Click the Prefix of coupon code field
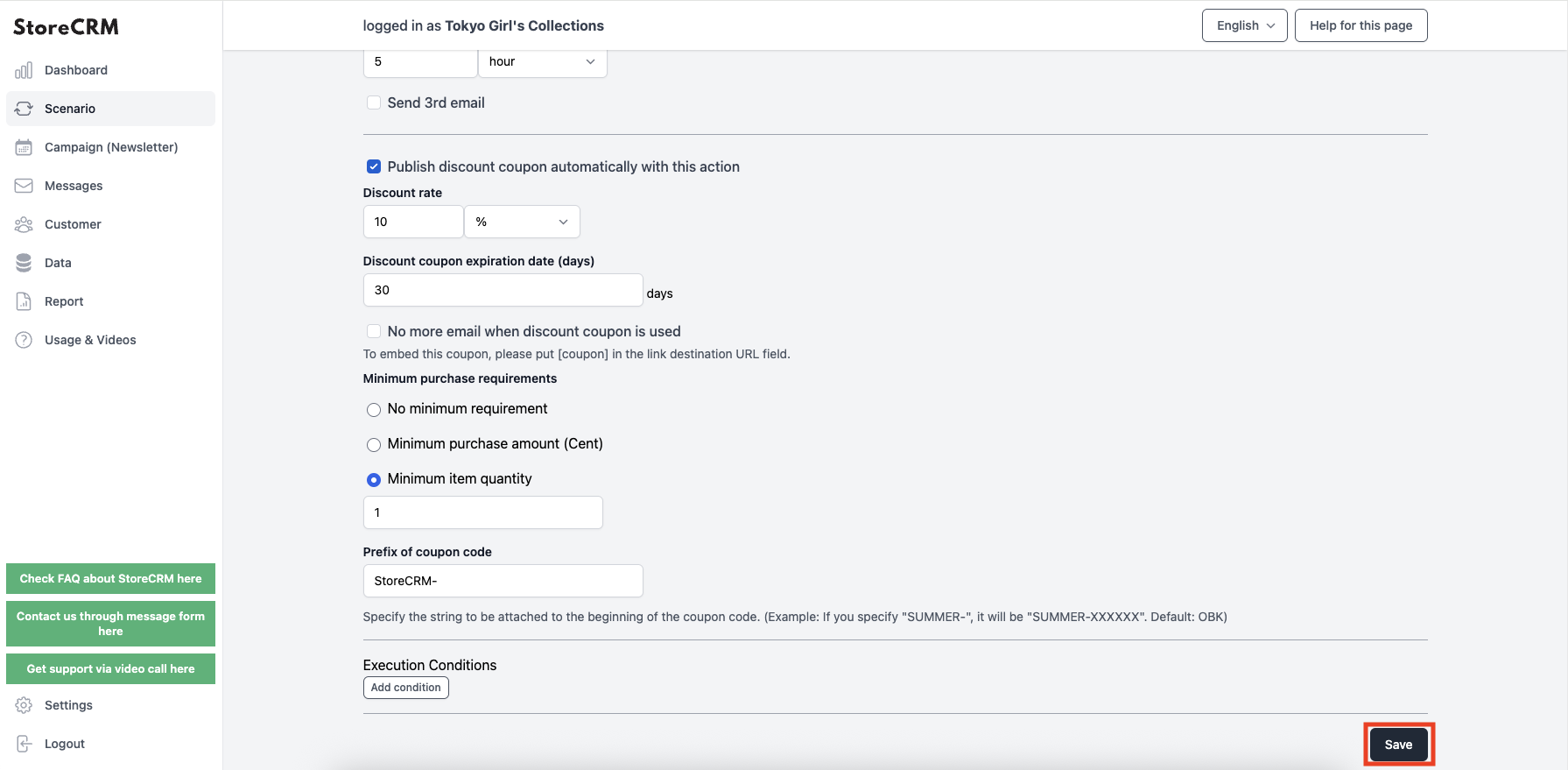 (503, 581)
